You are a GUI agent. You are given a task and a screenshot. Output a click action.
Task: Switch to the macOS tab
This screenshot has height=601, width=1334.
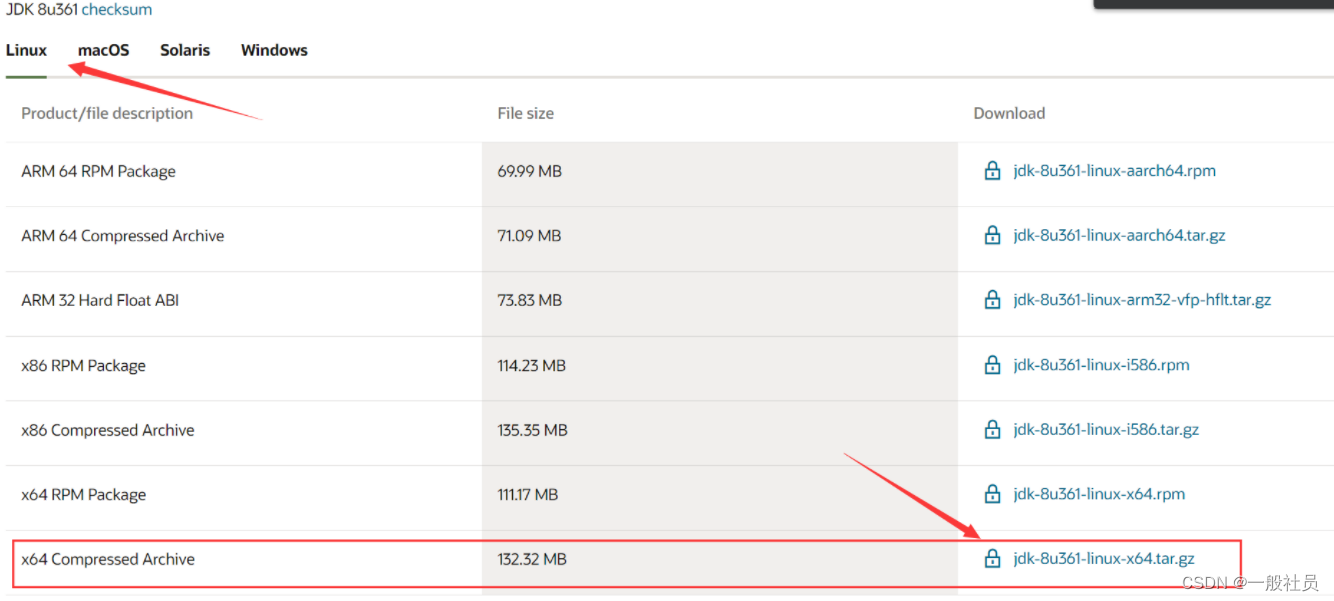coord(104,50)
